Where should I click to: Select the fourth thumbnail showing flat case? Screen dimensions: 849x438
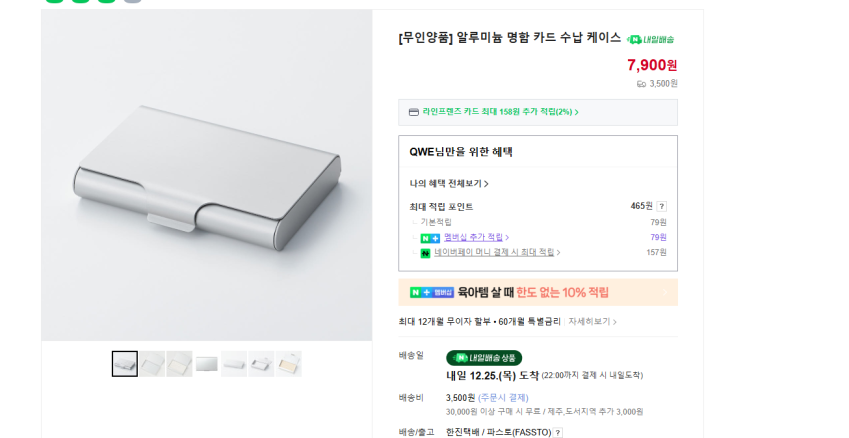pos(207,364)
